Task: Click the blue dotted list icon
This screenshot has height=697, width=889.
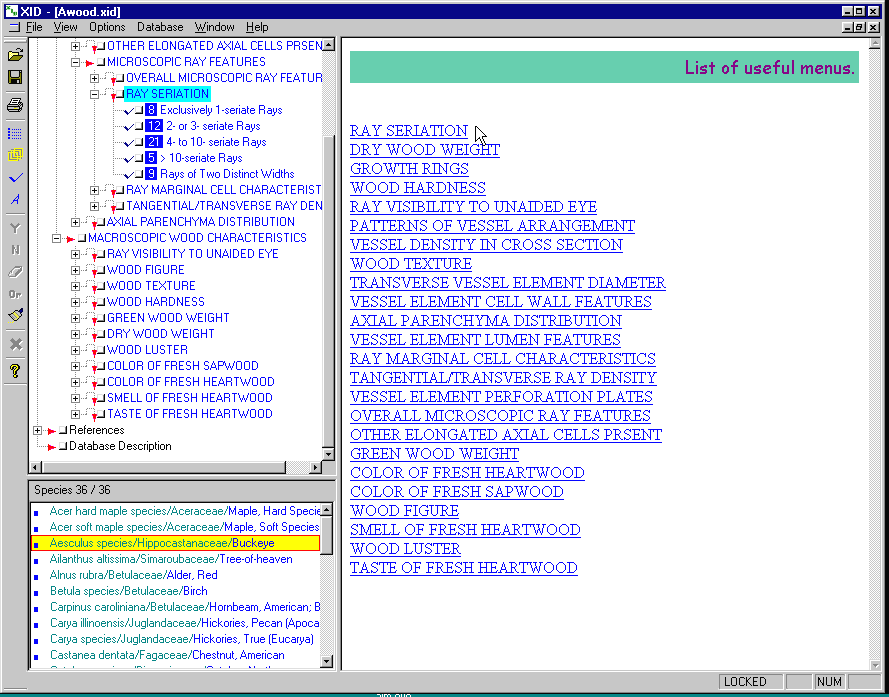Action: pyautogui.click(x=15, y=133)
